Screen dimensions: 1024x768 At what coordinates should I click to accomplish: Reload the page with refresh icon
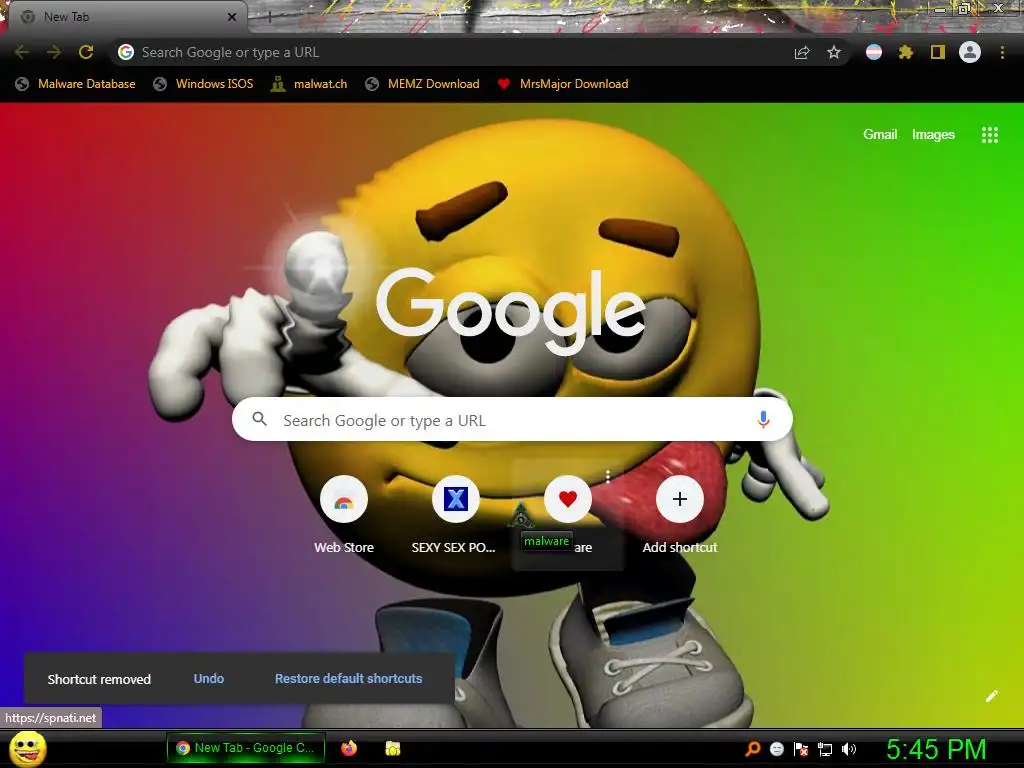[86, 52]
